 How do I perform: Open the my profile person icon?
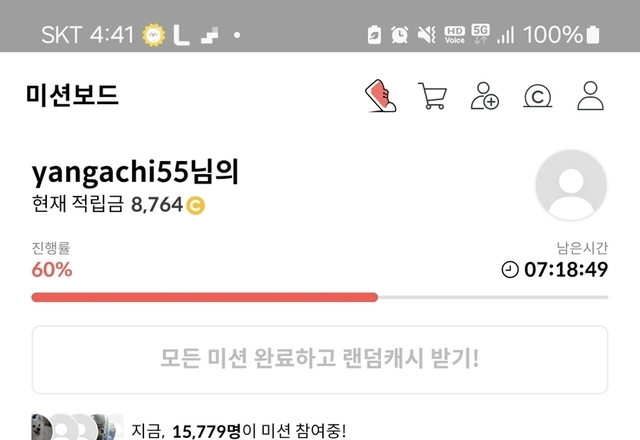pyautogui.click(x=590, y=96)
